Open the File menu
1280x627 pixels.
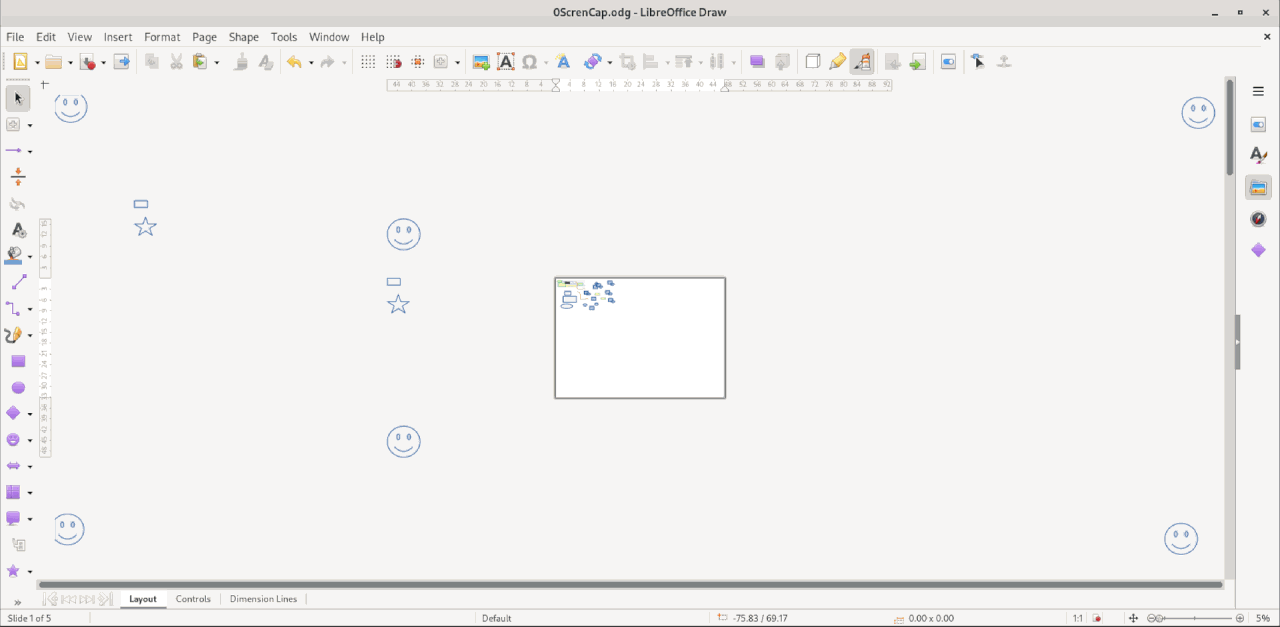[15, 37]
